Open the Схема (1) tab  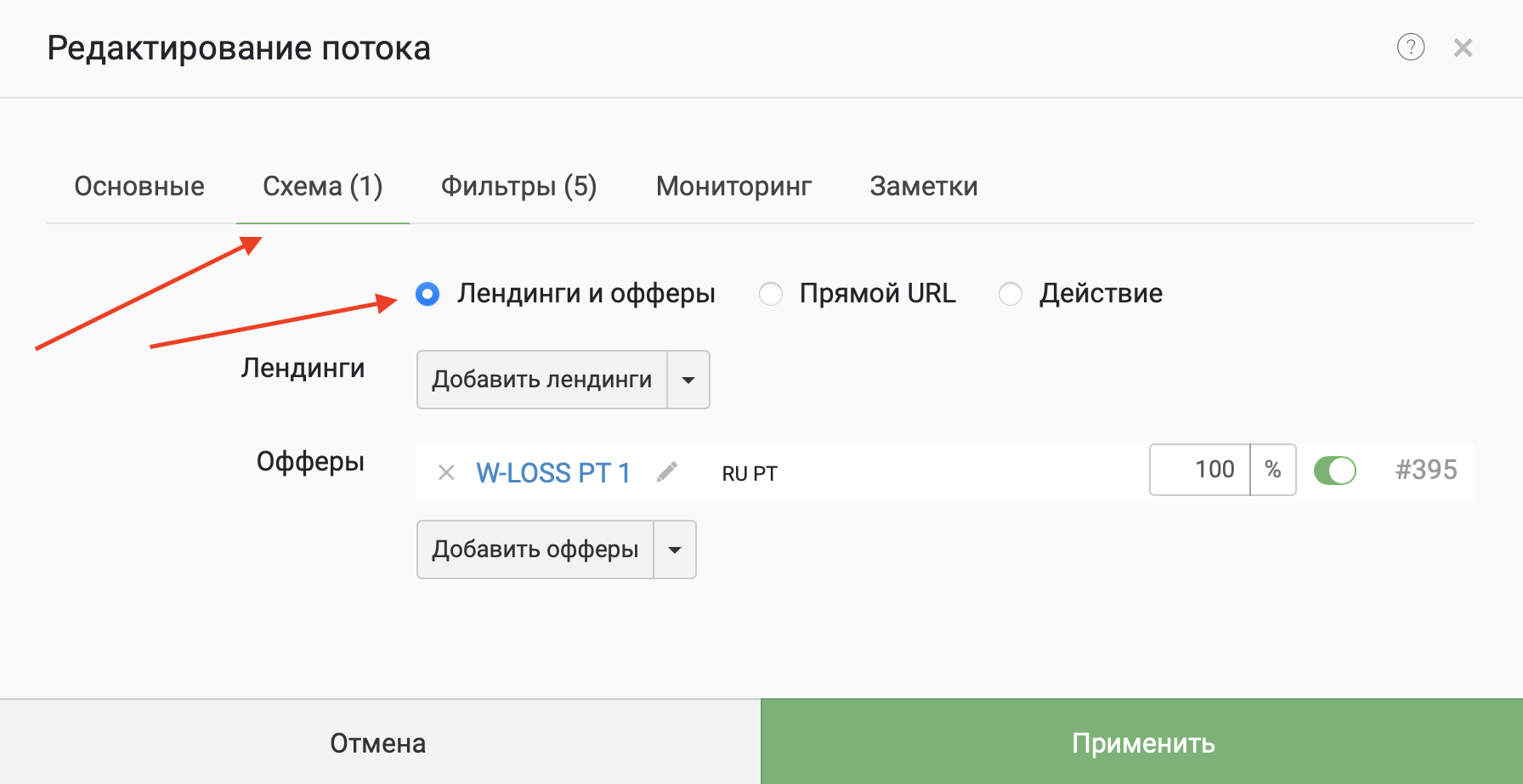[x=322, y=186]
